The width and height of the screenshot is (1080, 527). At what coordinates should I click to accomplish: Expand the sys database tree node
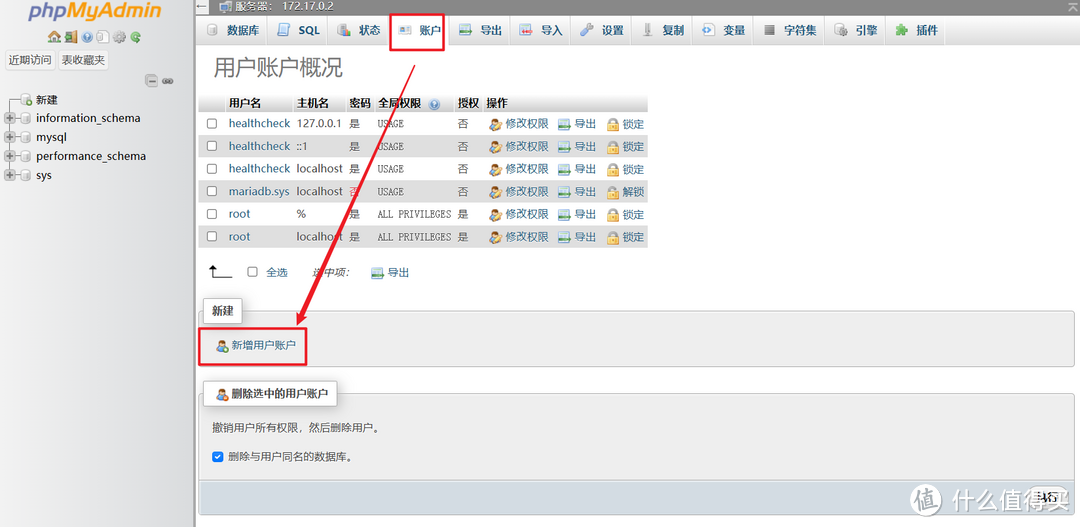[10, 175]
